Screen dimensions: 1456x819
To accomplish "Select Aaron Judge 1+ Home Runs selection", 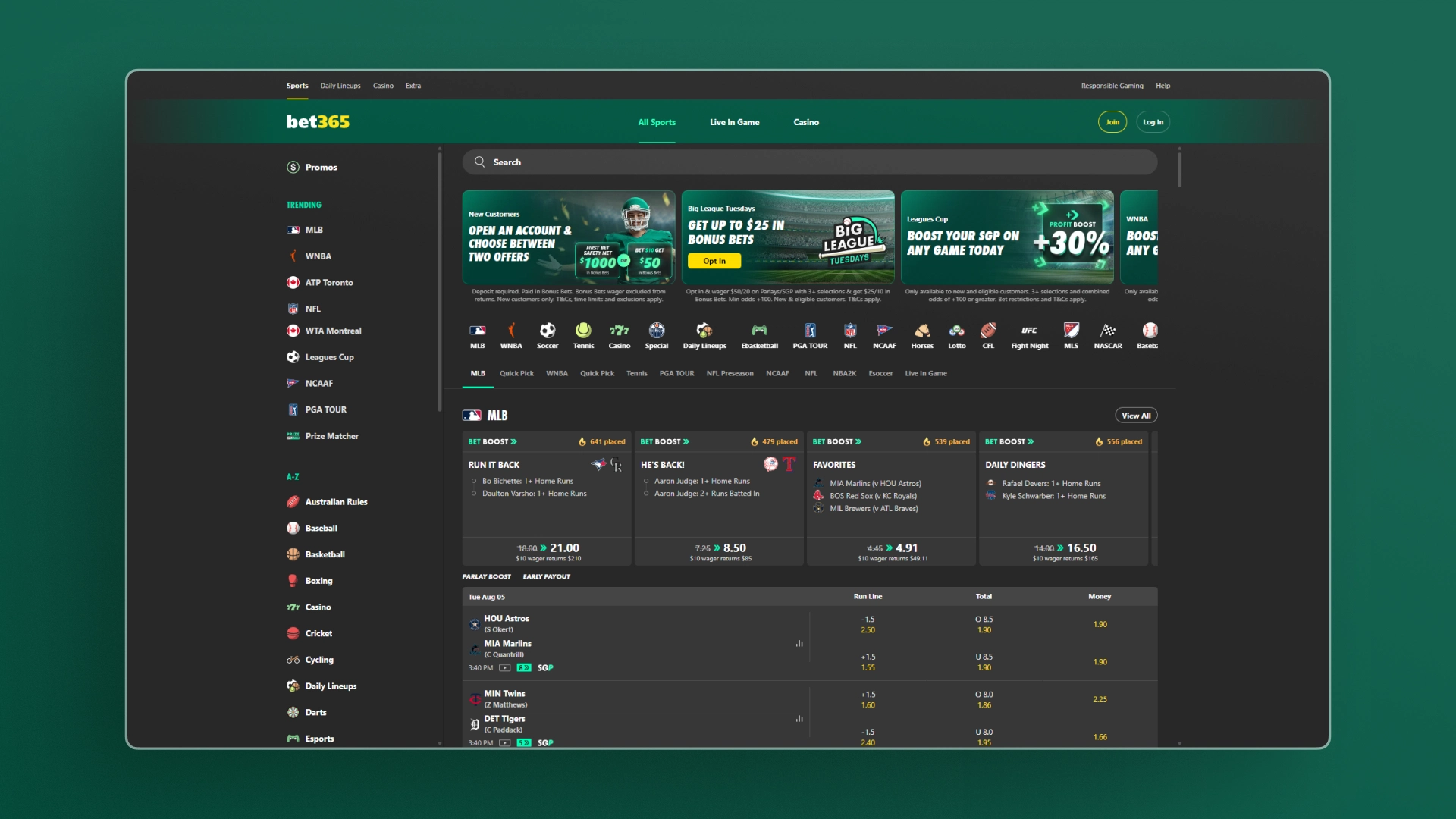I will [x=702, y=481].
